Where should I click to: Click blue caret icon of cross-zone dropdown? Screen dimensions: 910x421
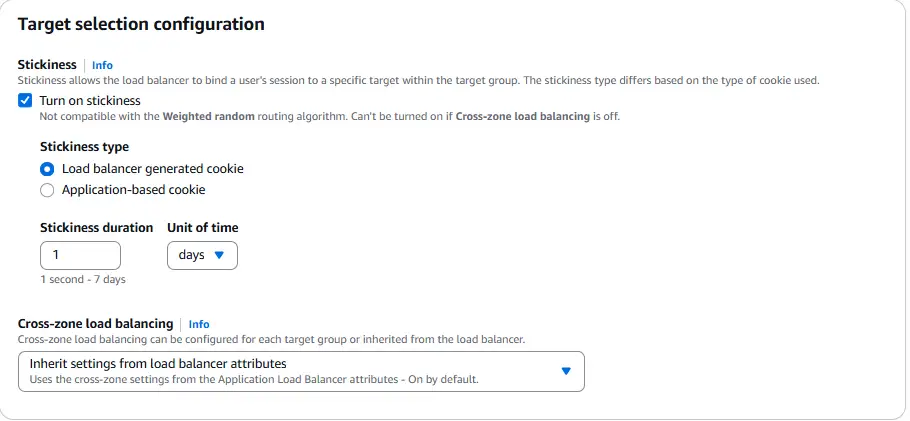pos(566,371)
